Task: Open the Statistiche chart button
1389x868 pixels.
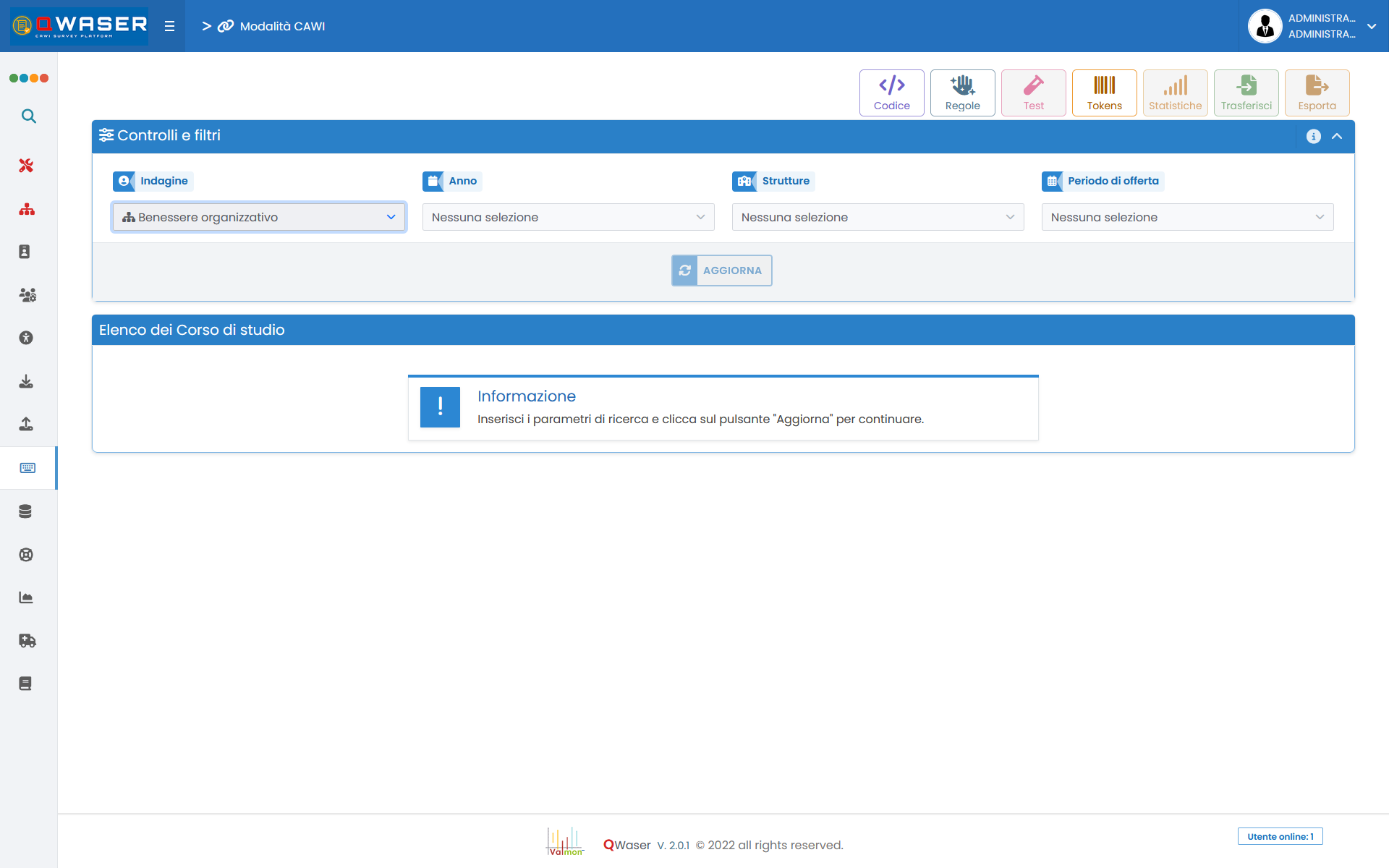Action: click(1175, 93)
